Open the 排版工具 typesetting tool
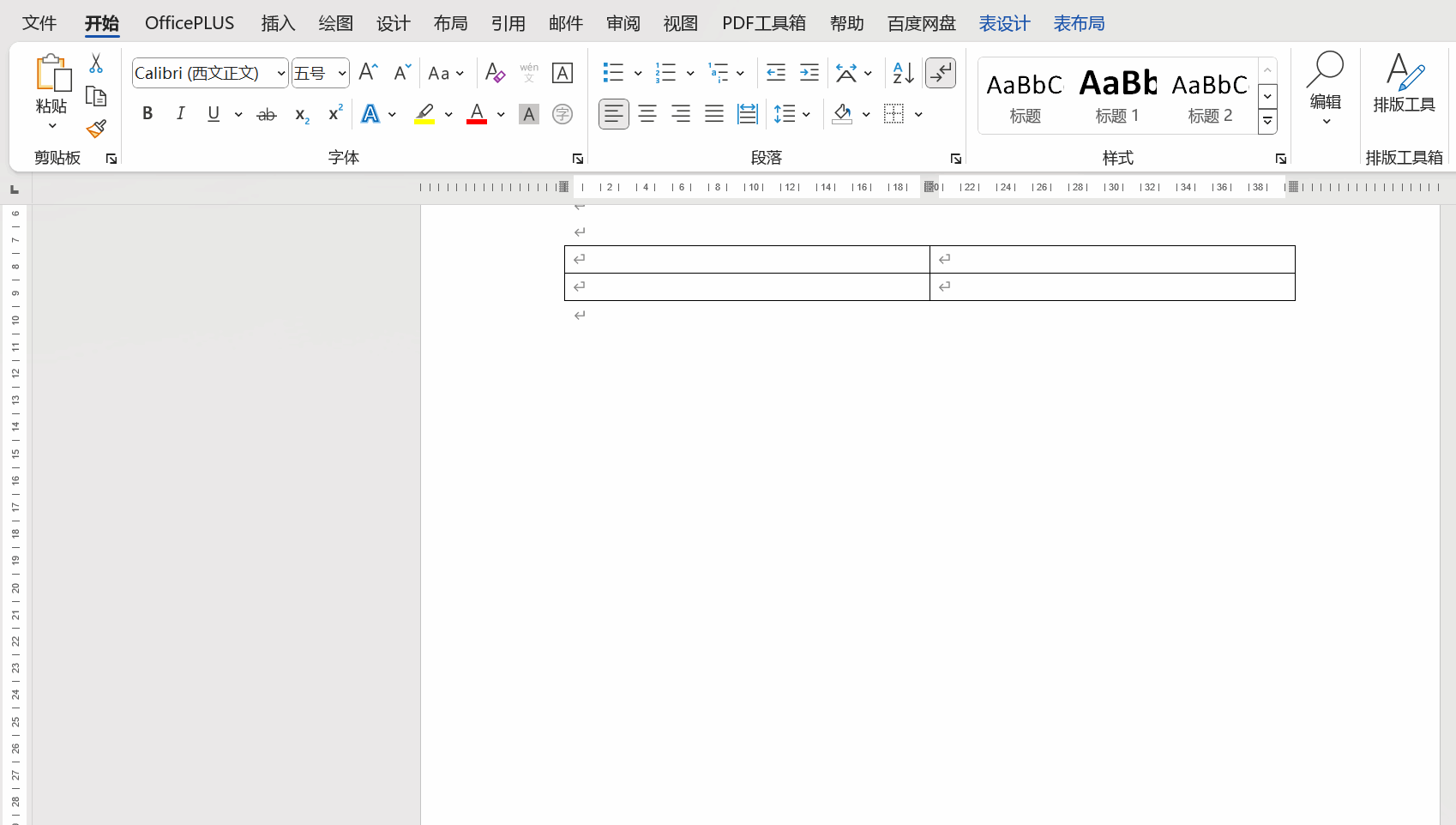Screen dimensions: 1456x825 [1403, 84]
